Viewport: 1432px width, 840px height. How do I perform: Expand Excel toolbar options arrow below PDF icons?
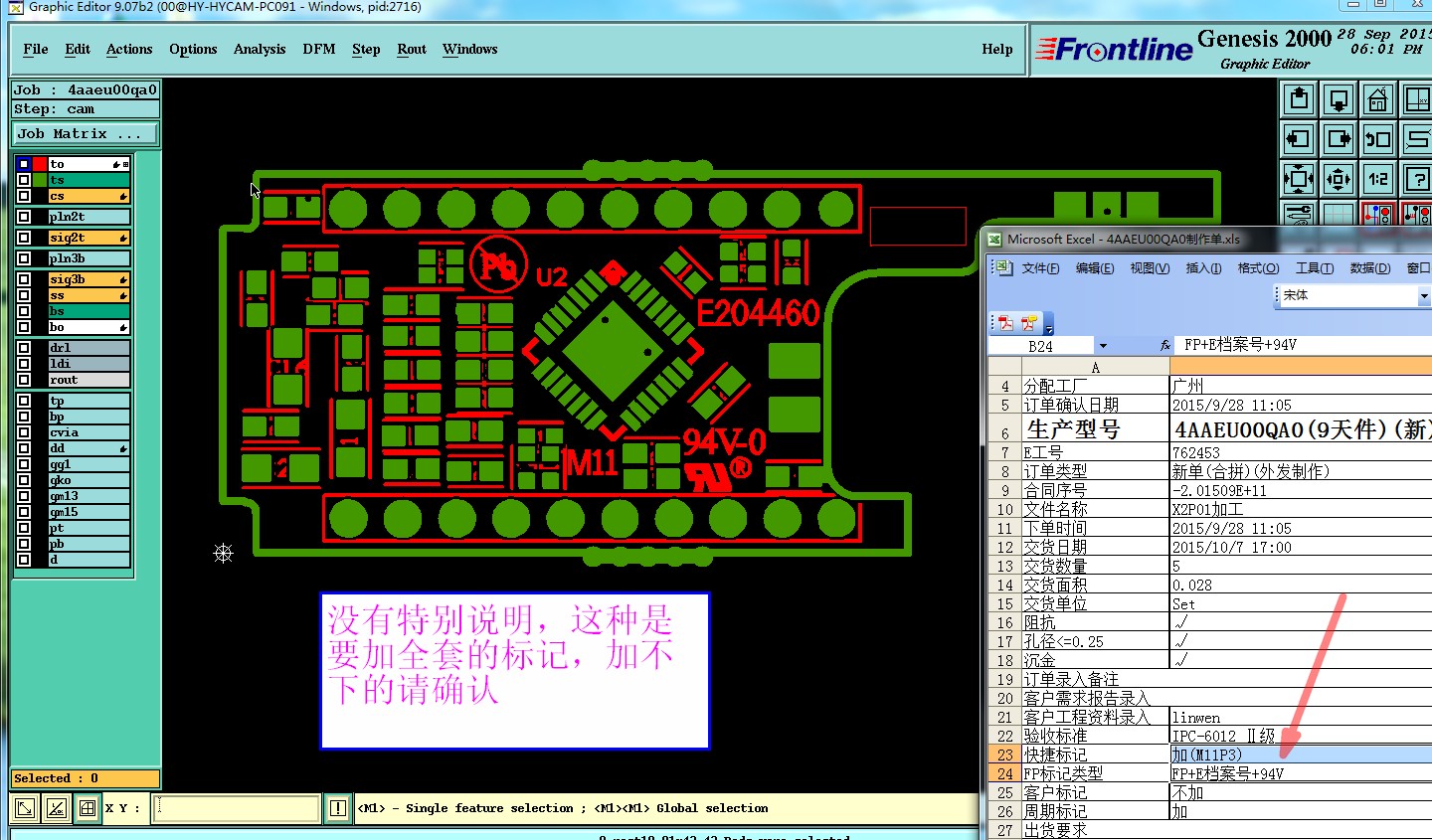(1048, 326)
